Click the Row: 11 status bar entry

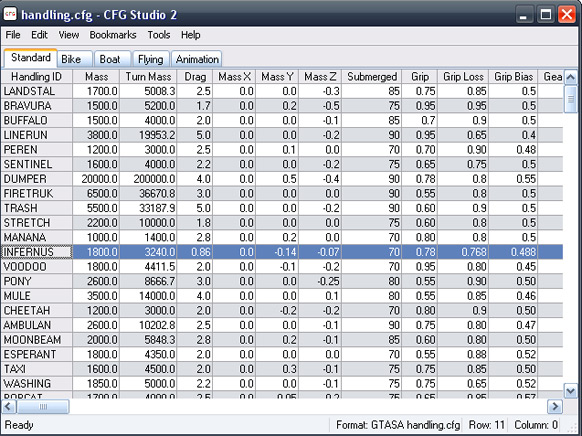[x=487, y=425]
